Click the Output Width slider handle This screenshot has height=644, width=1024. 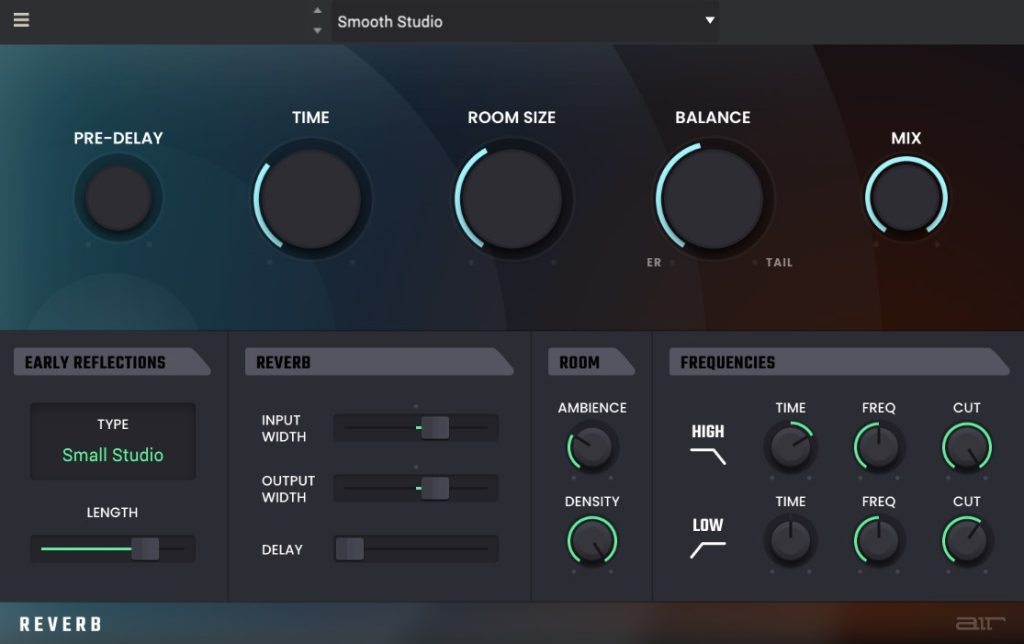[435, 488]
